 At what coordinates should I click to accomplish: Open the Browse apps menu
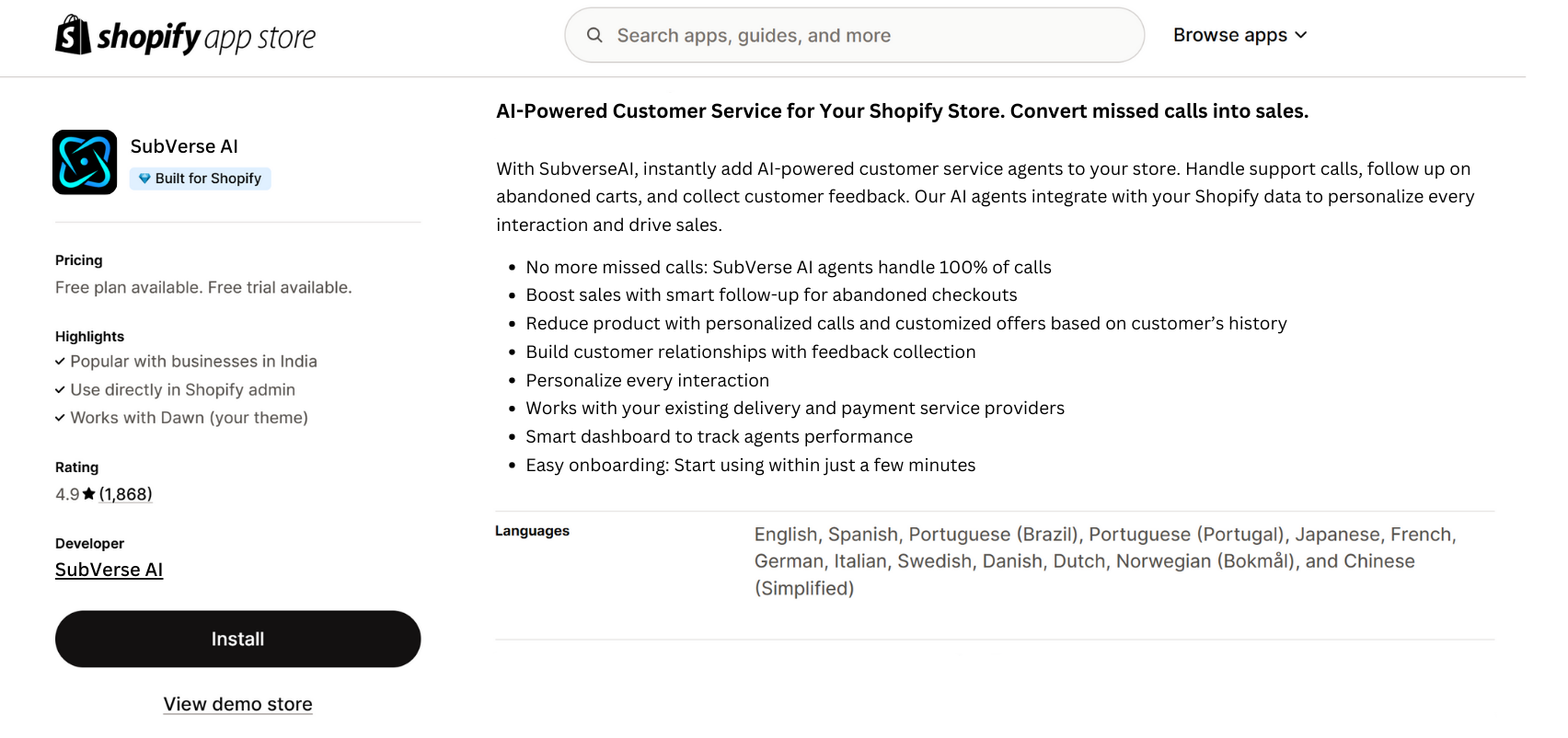pyautogui.click(x=1229, y=35)
